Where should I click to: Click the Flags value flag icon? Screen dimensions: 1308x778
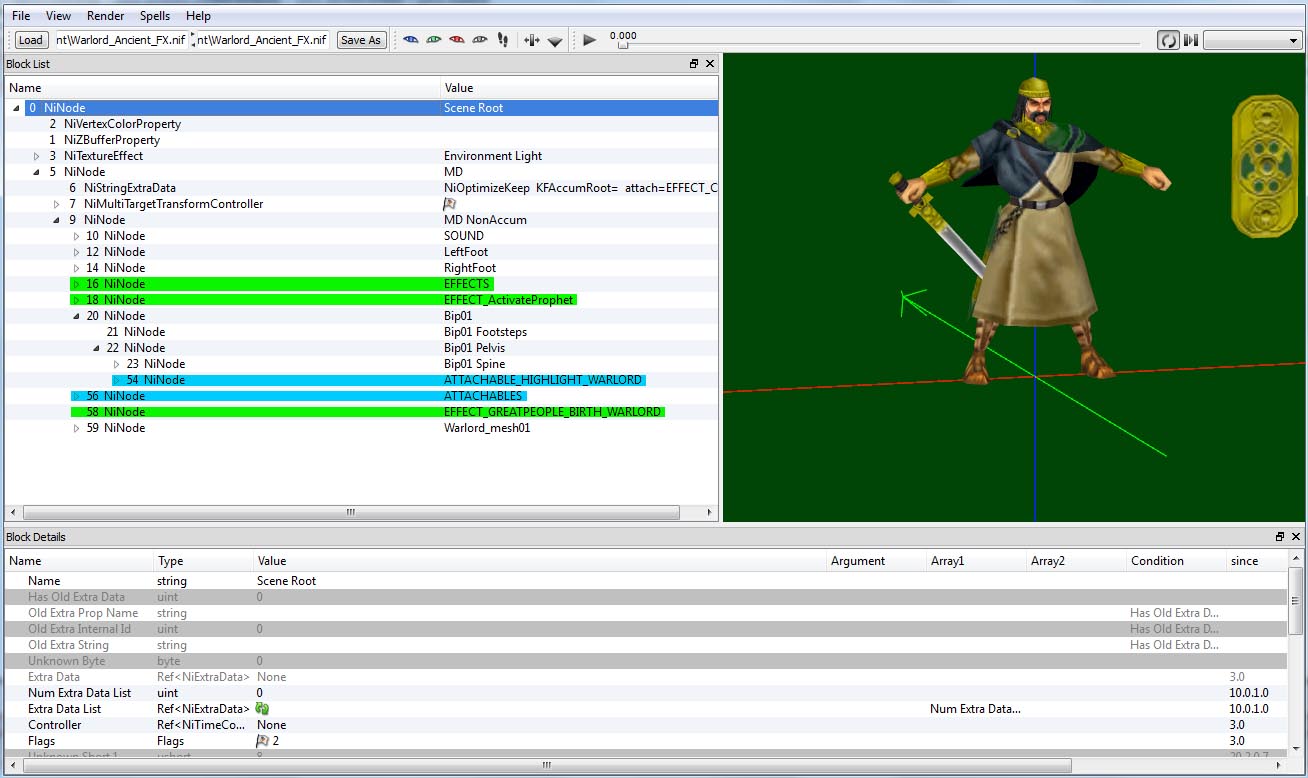pos(263,741)
